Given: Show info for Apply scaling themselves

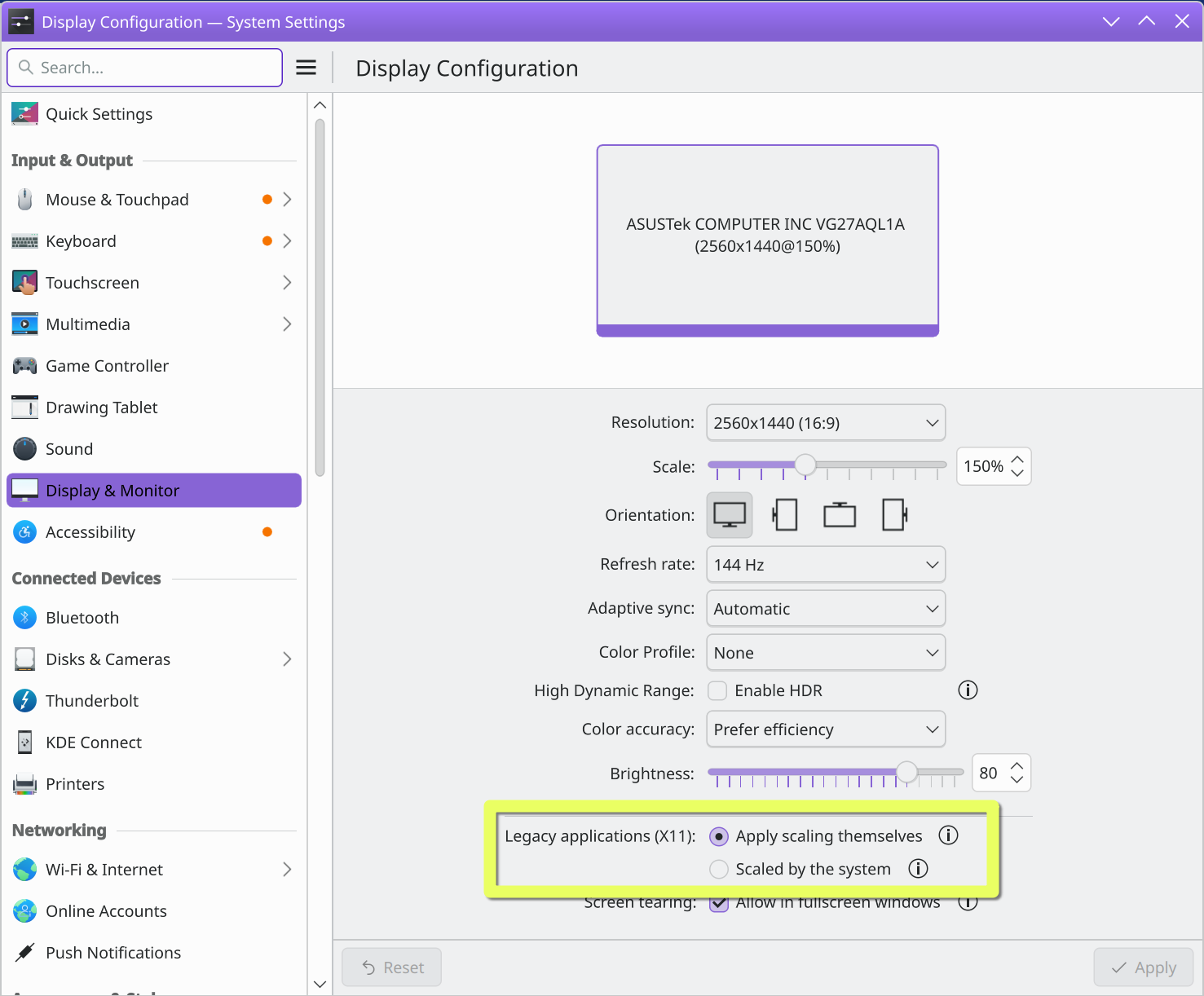Looking at the screenshot, I should [x=948, y=835].
